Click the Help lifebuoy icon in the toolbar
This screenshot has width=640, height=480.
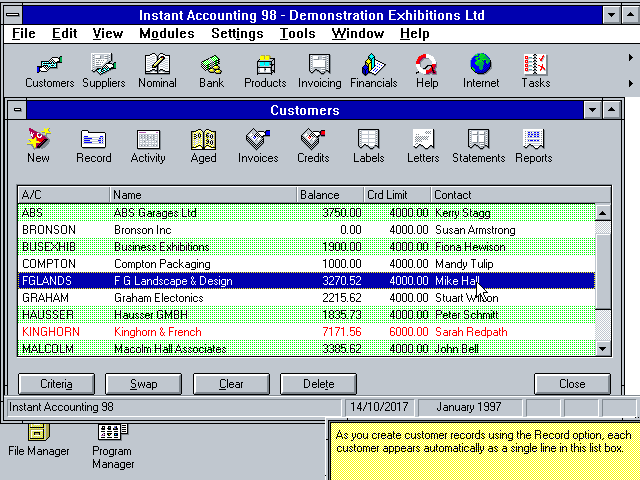[x=427, y=71]
